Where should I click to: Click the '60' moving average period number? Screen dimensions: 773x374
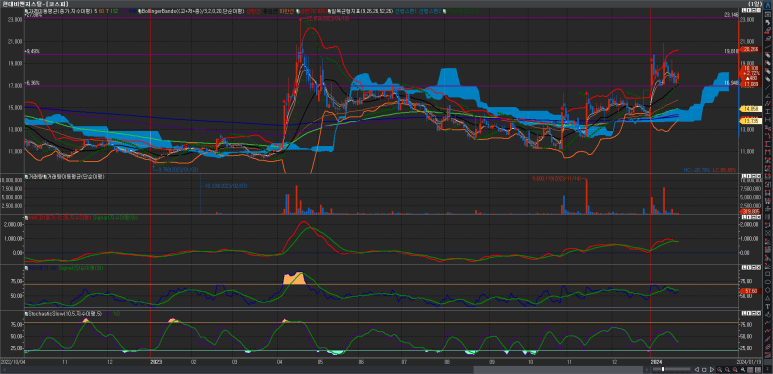[x=102, y=11]
